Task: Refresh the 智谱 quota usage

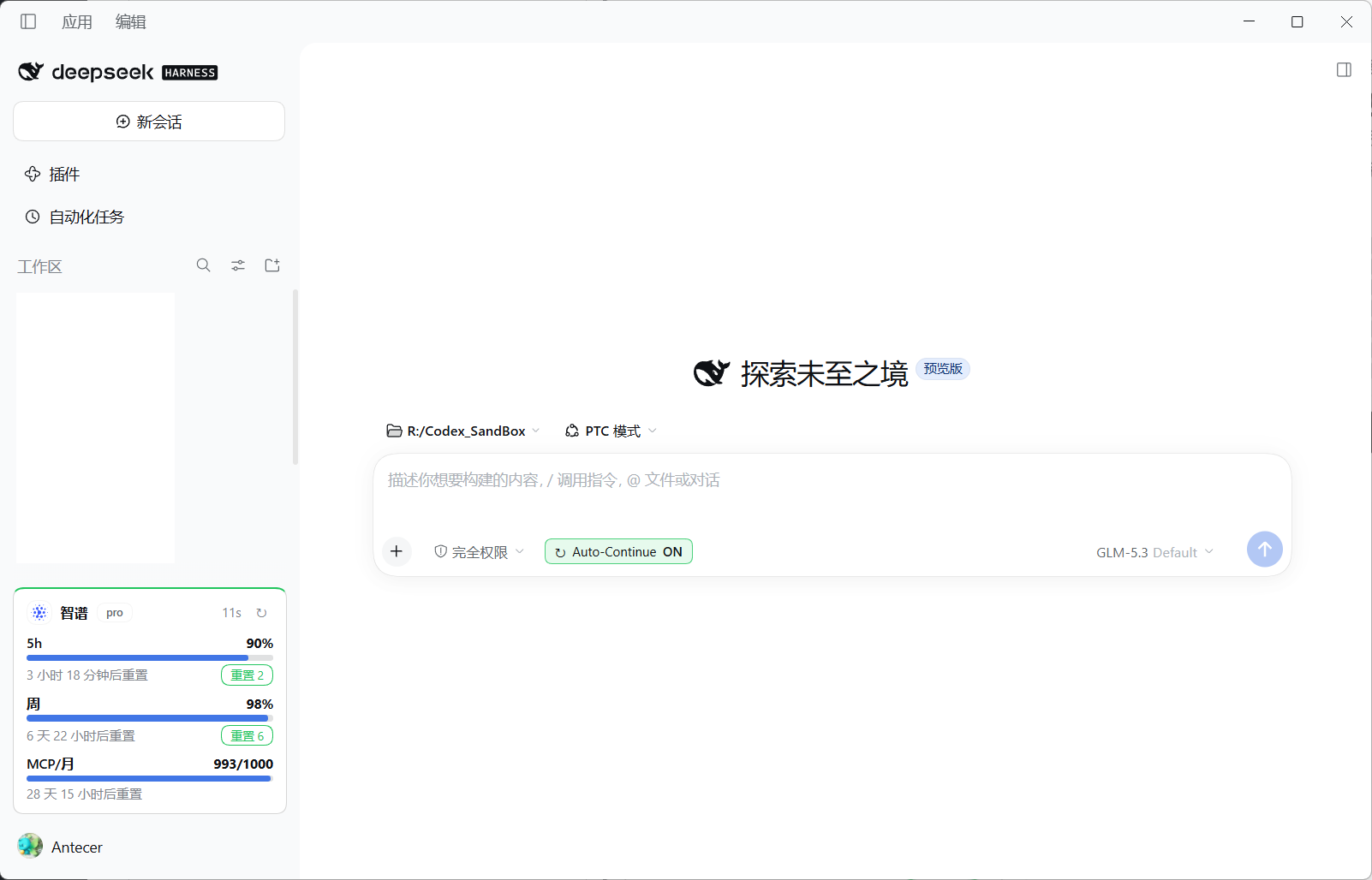Action: pos(261,613)
